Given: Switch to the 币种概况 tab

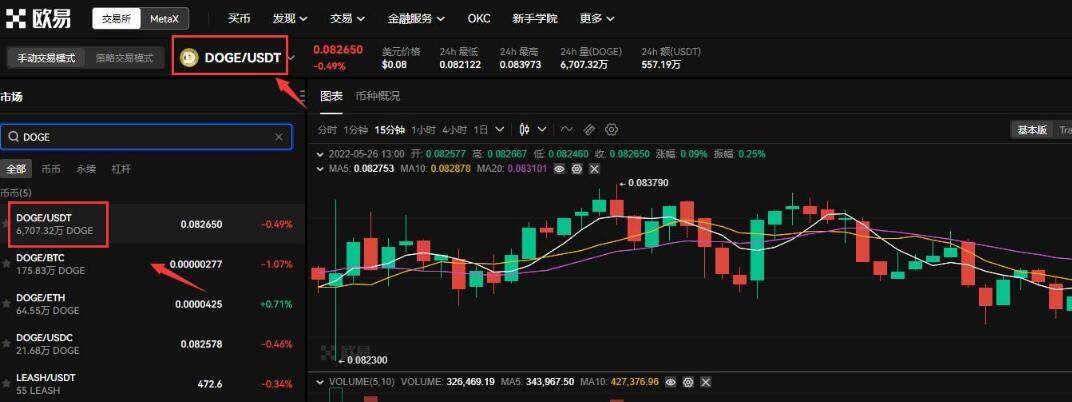Looking at the screenshot, I should click(x=377, y=96).
